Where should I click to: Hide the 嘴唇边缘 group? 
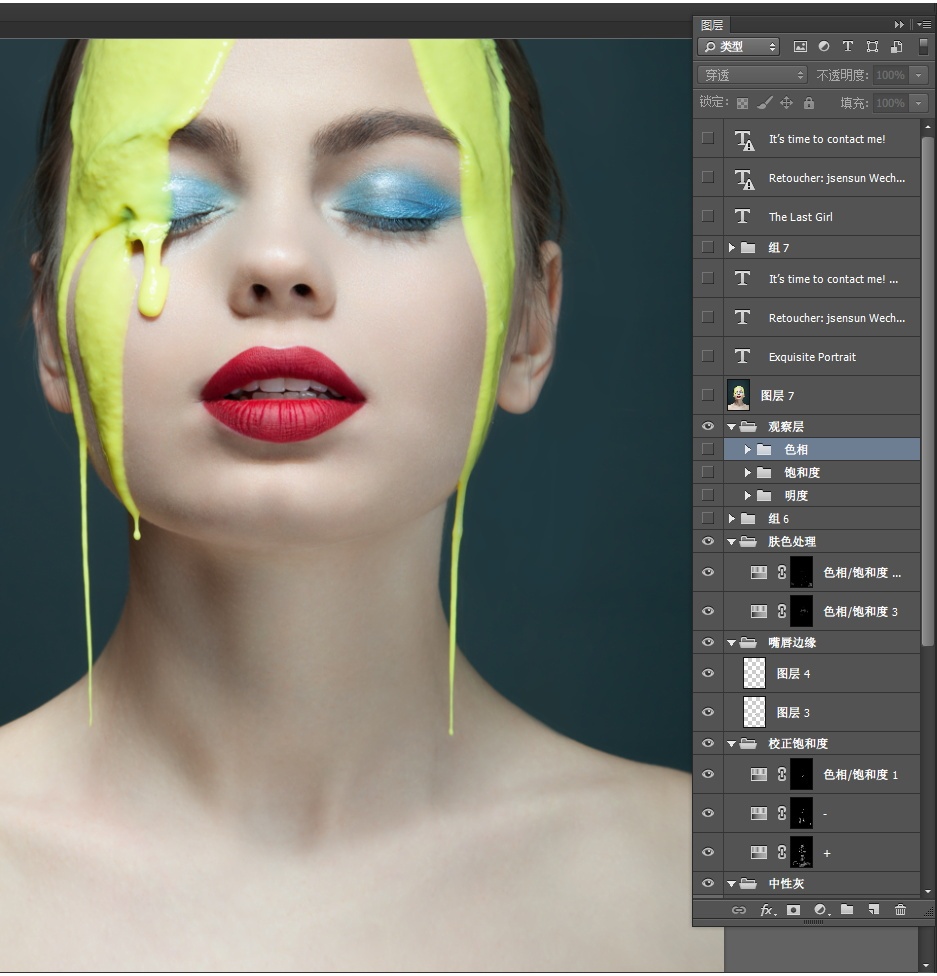coord(708,642)
